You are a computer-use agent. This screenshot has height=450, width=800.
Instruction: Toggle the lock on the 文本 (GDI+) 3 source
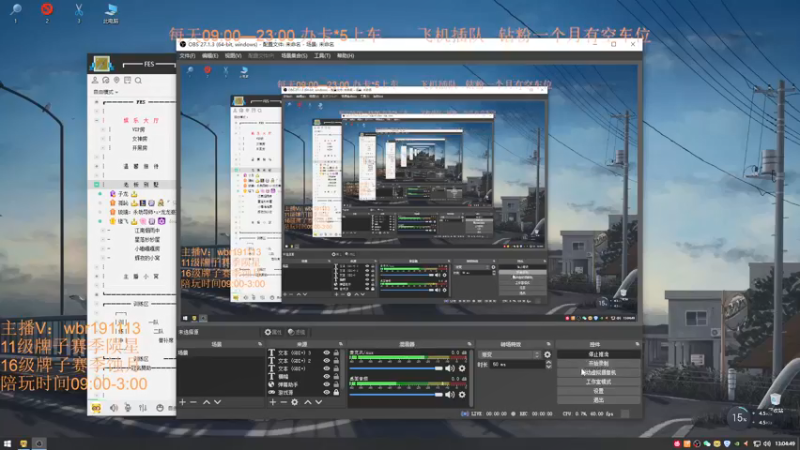[x=336, y=353]
